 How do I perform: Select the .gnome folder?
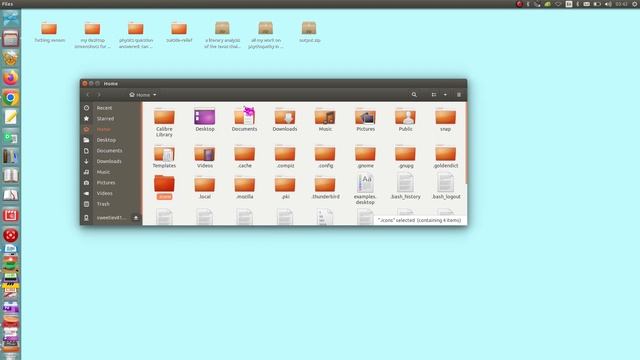tap(365, 156)
